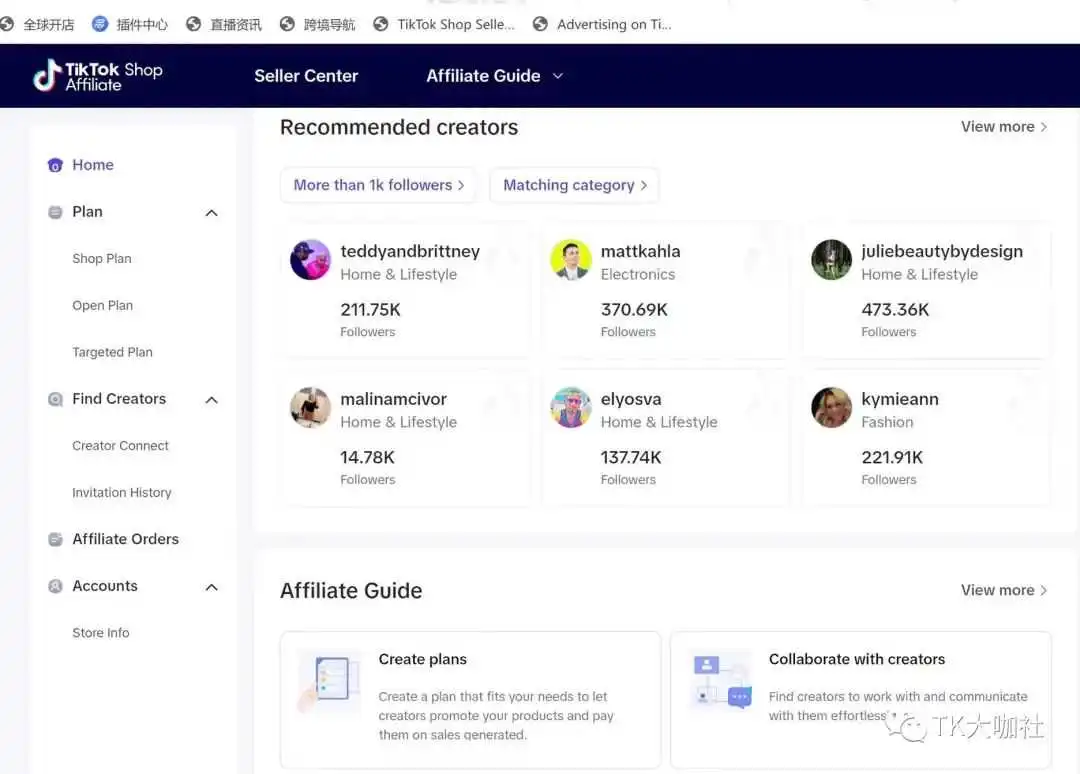Click the Find Creators magnifier icon

[55, 399]
